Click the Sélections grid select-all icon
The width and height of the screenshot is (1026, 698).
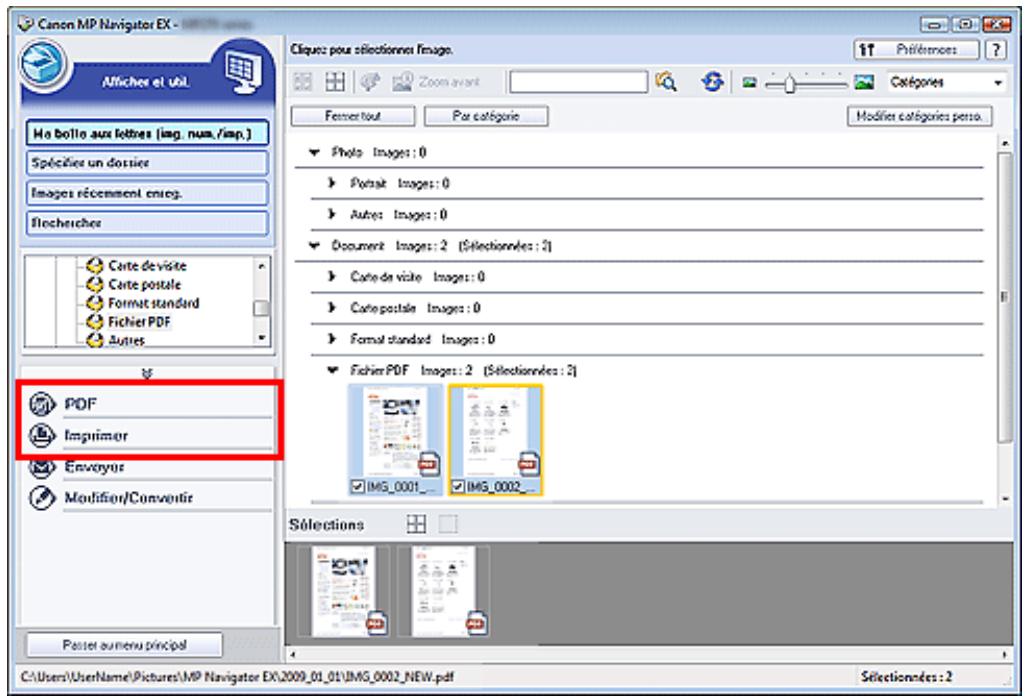(x=416, y=523)
